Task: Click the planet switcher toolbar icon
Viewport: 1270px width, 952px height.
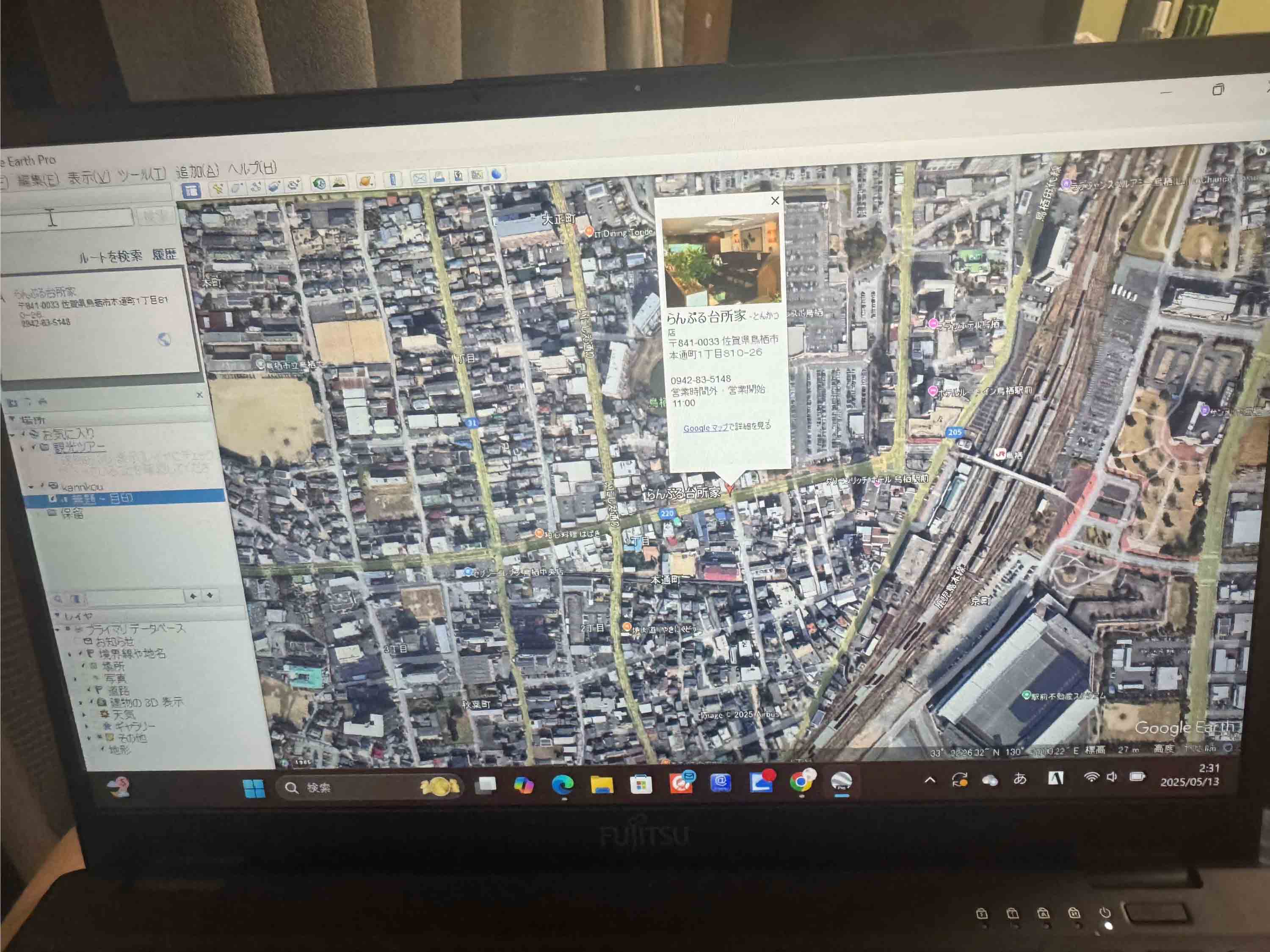Action: [x=365, y=182]
